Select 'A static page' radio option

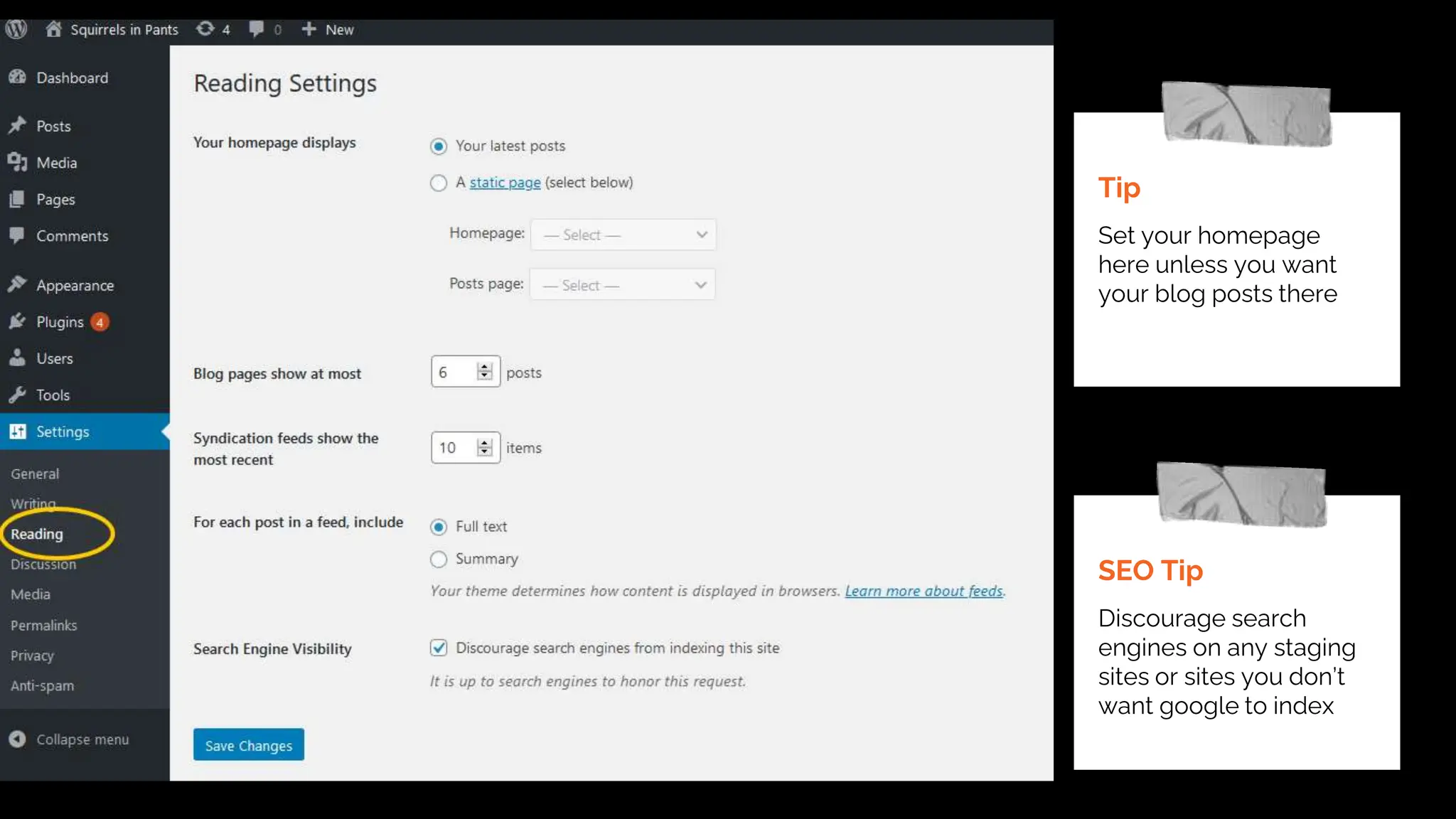[x=439, y=183]
